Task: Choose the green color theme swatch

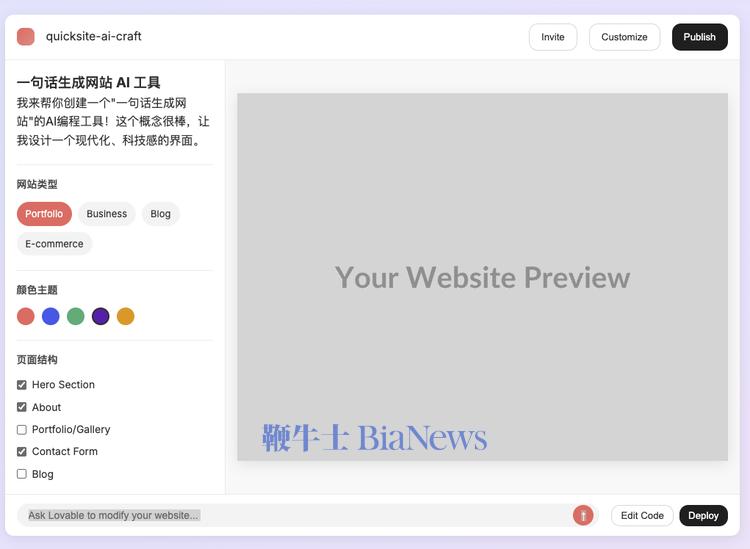Action: [76, 316]
